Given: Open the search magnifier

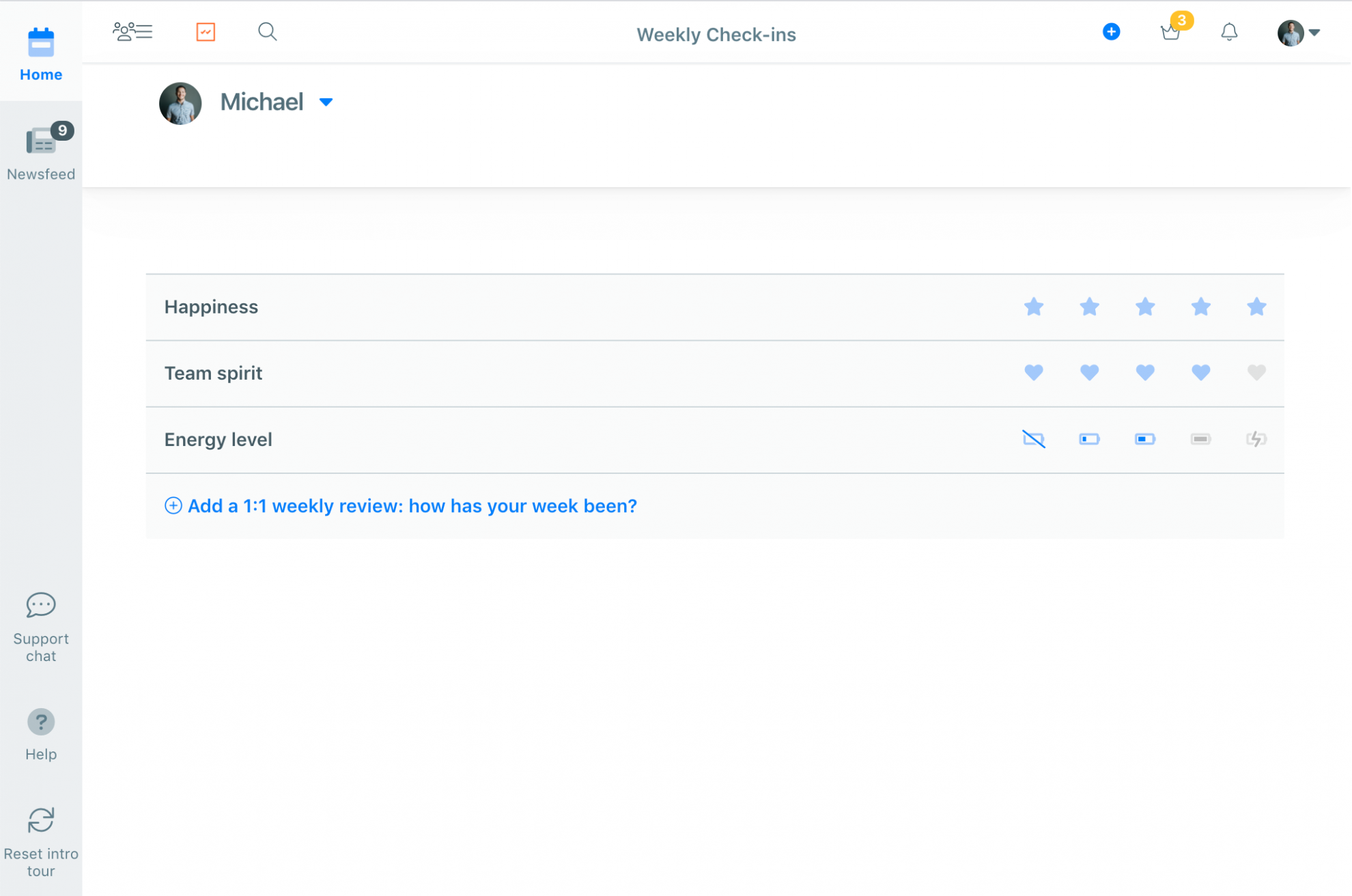Looking at the screenshot, I should (267, 31).
